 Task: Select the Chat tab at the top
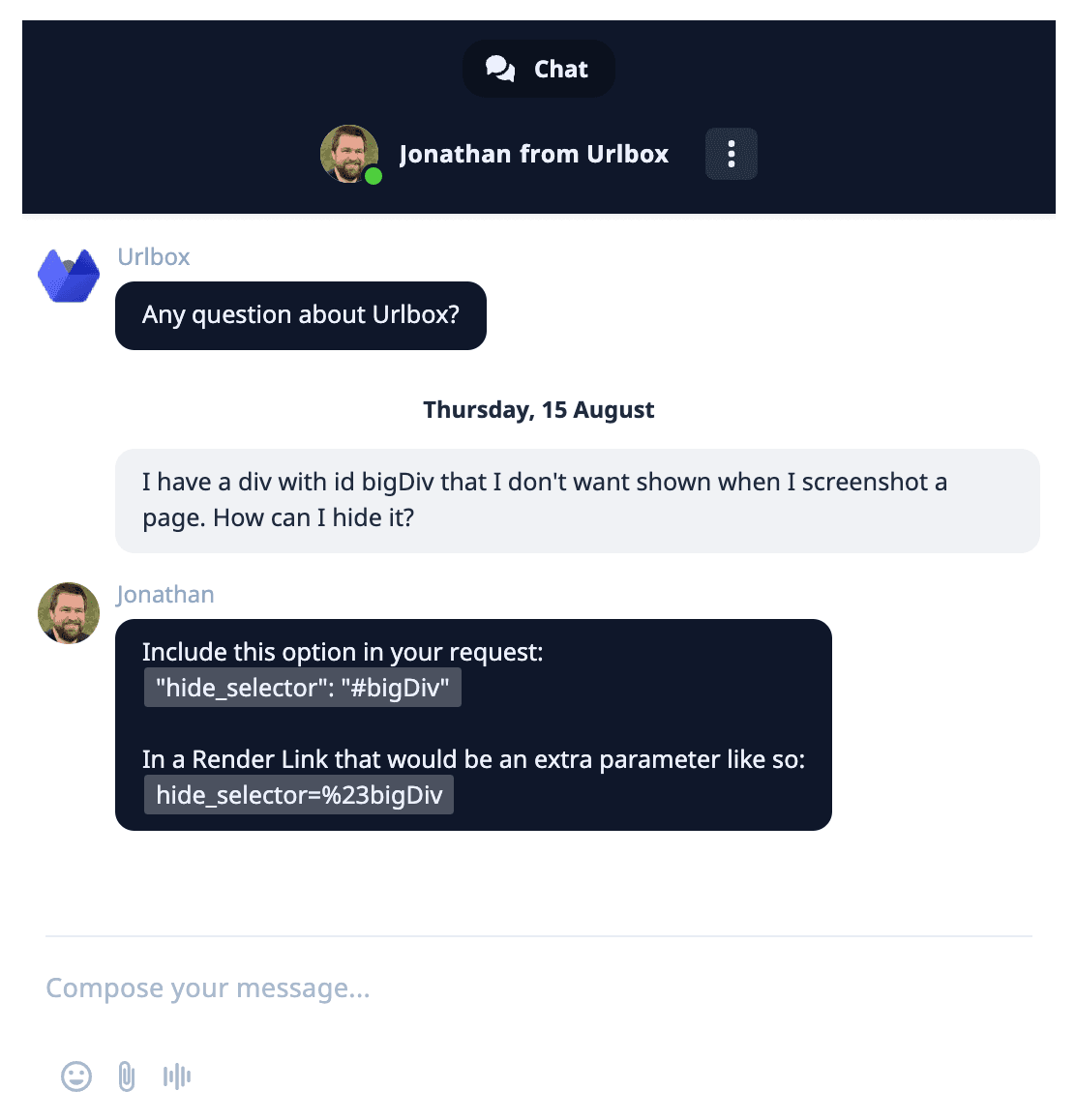[x=538, y=68]
